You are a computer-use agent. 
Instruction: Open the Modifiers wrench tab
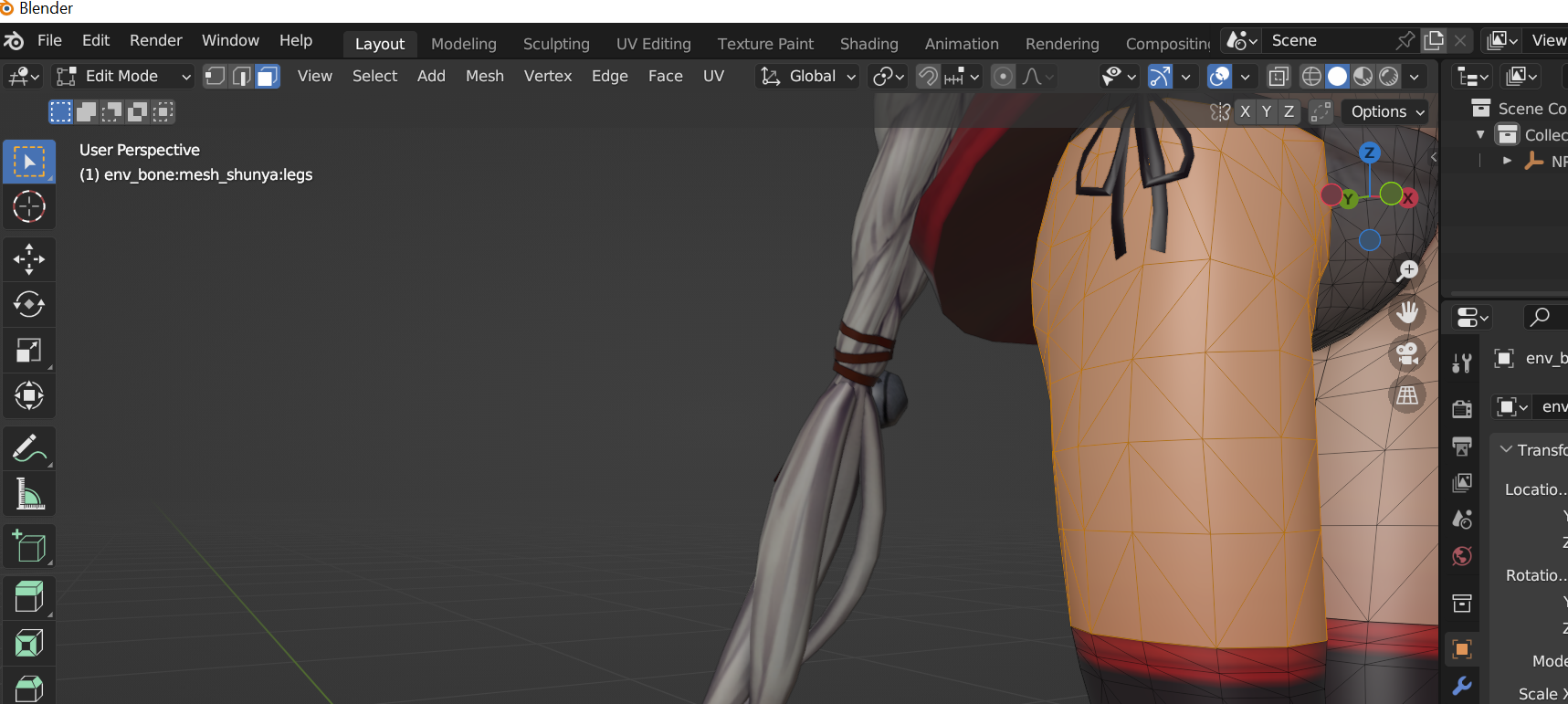coord(1462,686)
